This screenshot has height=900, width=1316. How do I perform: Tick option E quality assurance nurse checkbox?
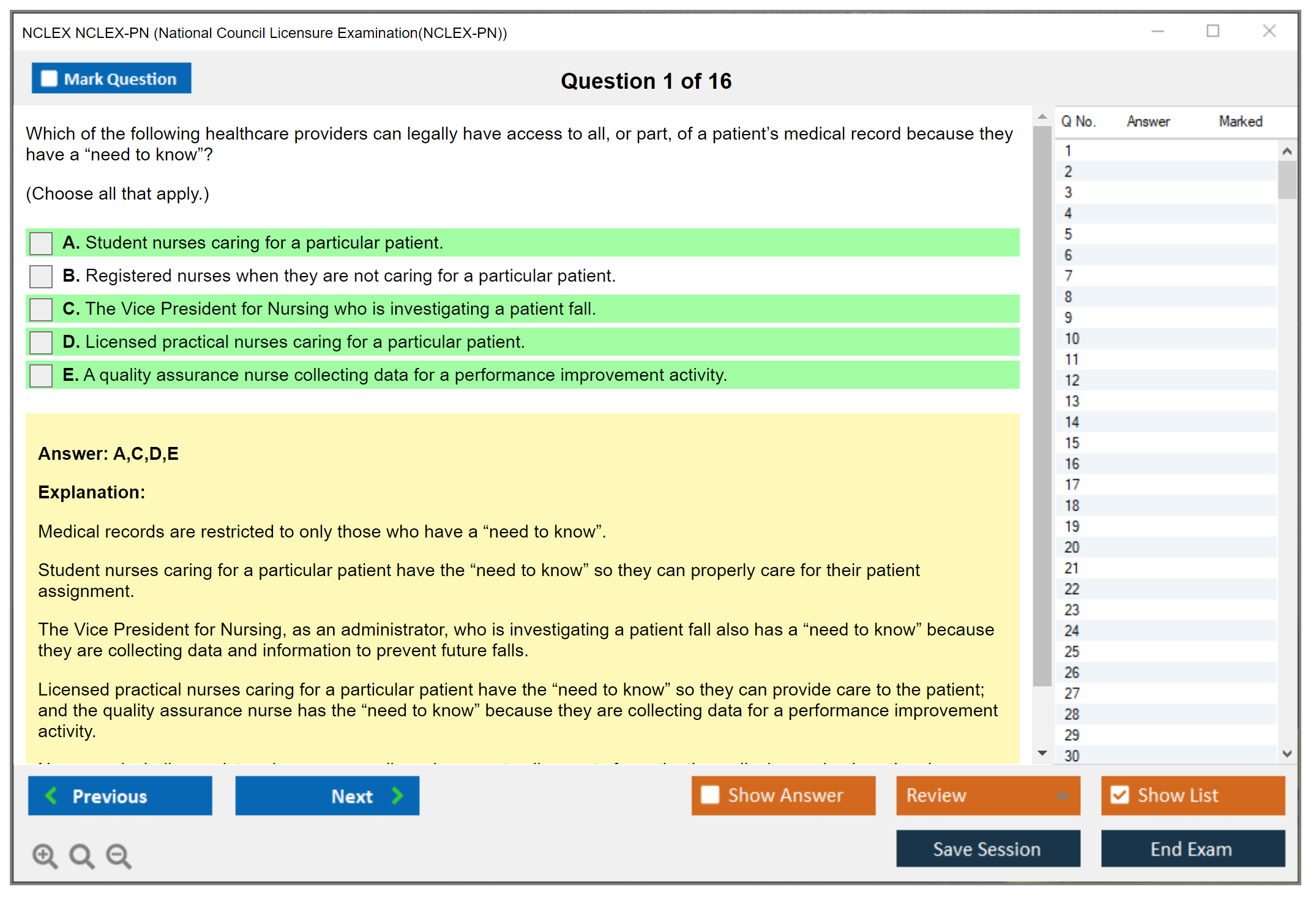pyautogui.click(x=41, y=375)
